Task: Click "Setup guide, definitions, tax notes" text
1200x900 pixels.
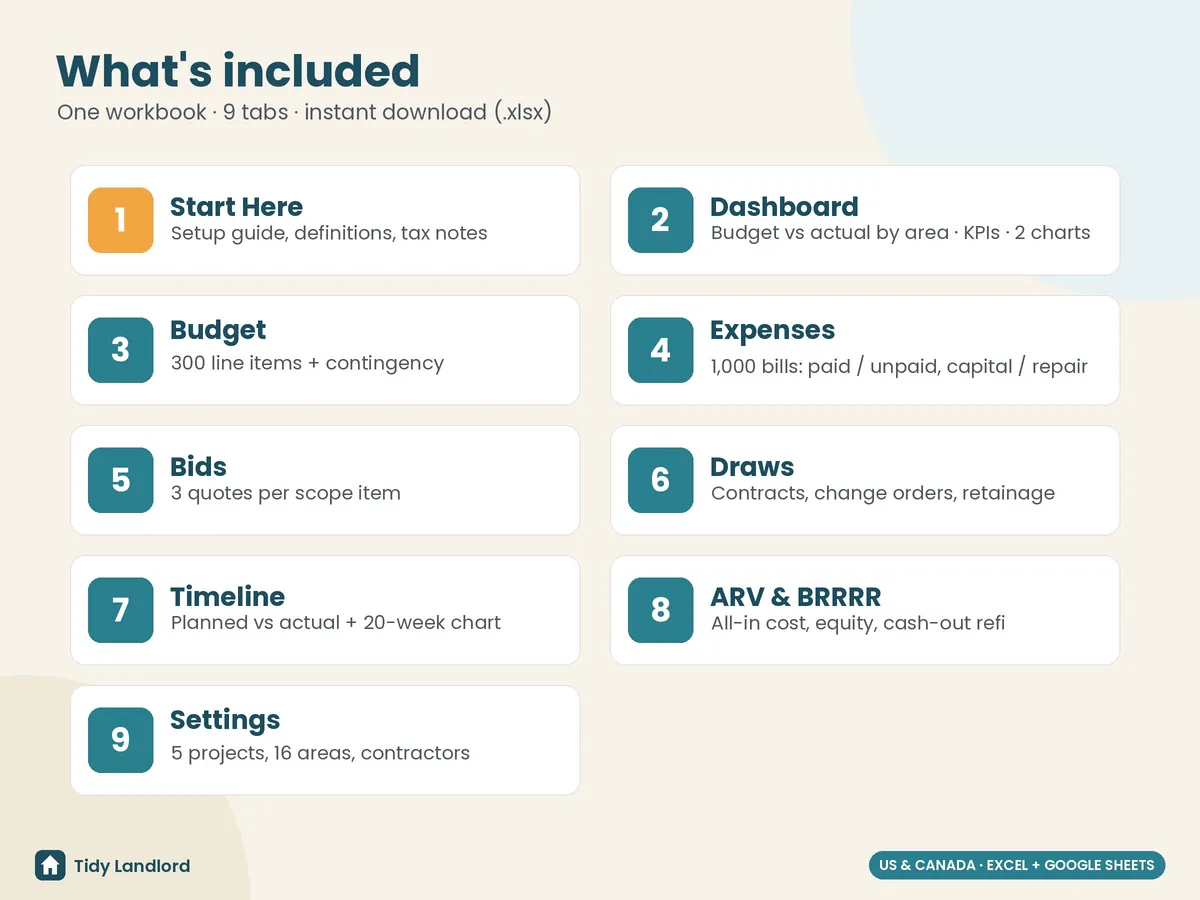Action: coord(329,234)
